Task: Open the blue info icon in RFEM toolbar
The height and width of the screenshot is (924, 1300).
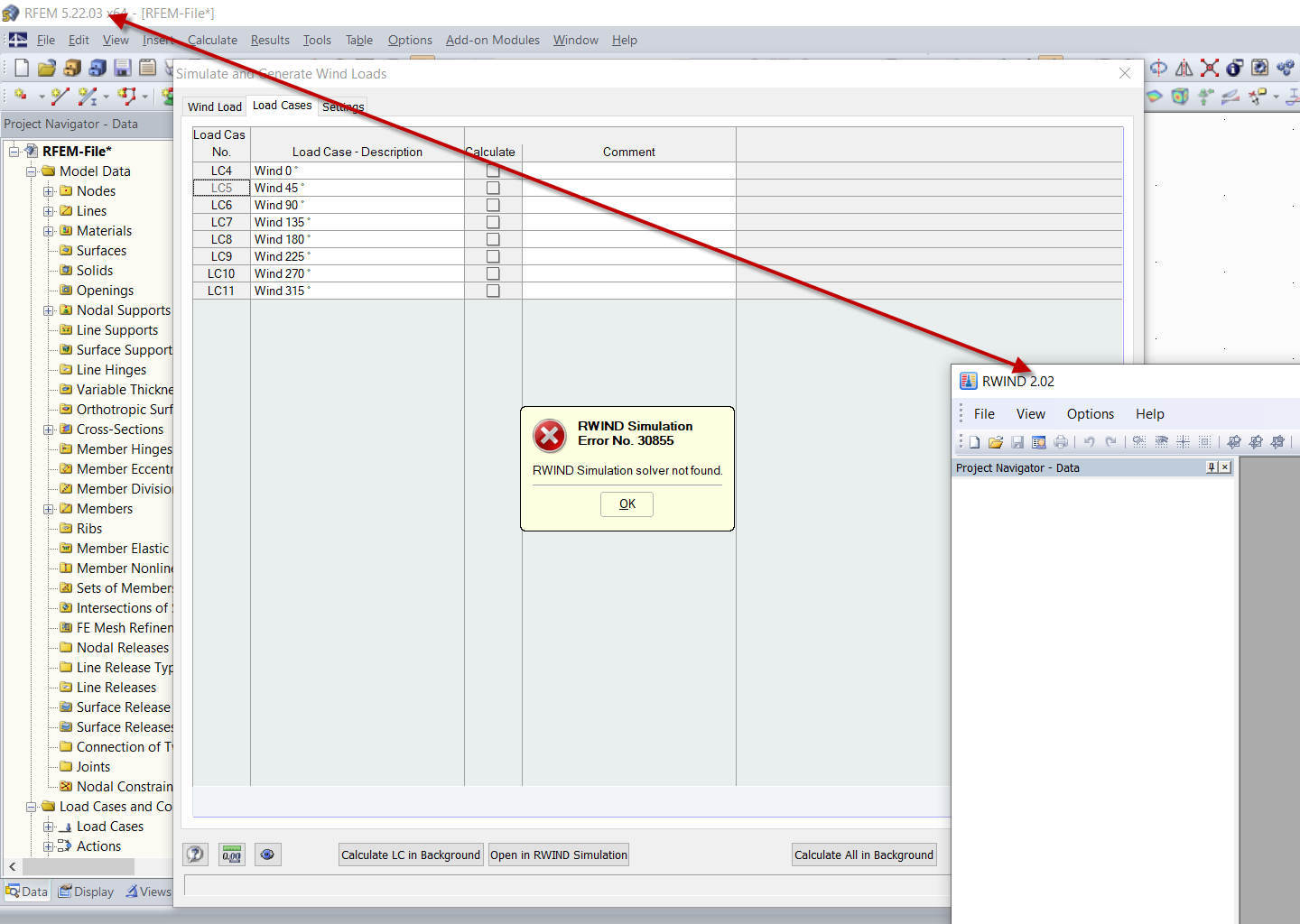Action: coord(1235,68)
